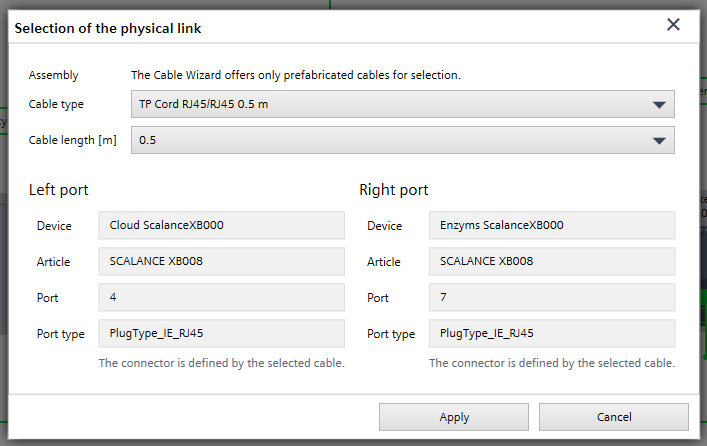
Task: Click the Left port heading
Action: click(x=65, y=189)
